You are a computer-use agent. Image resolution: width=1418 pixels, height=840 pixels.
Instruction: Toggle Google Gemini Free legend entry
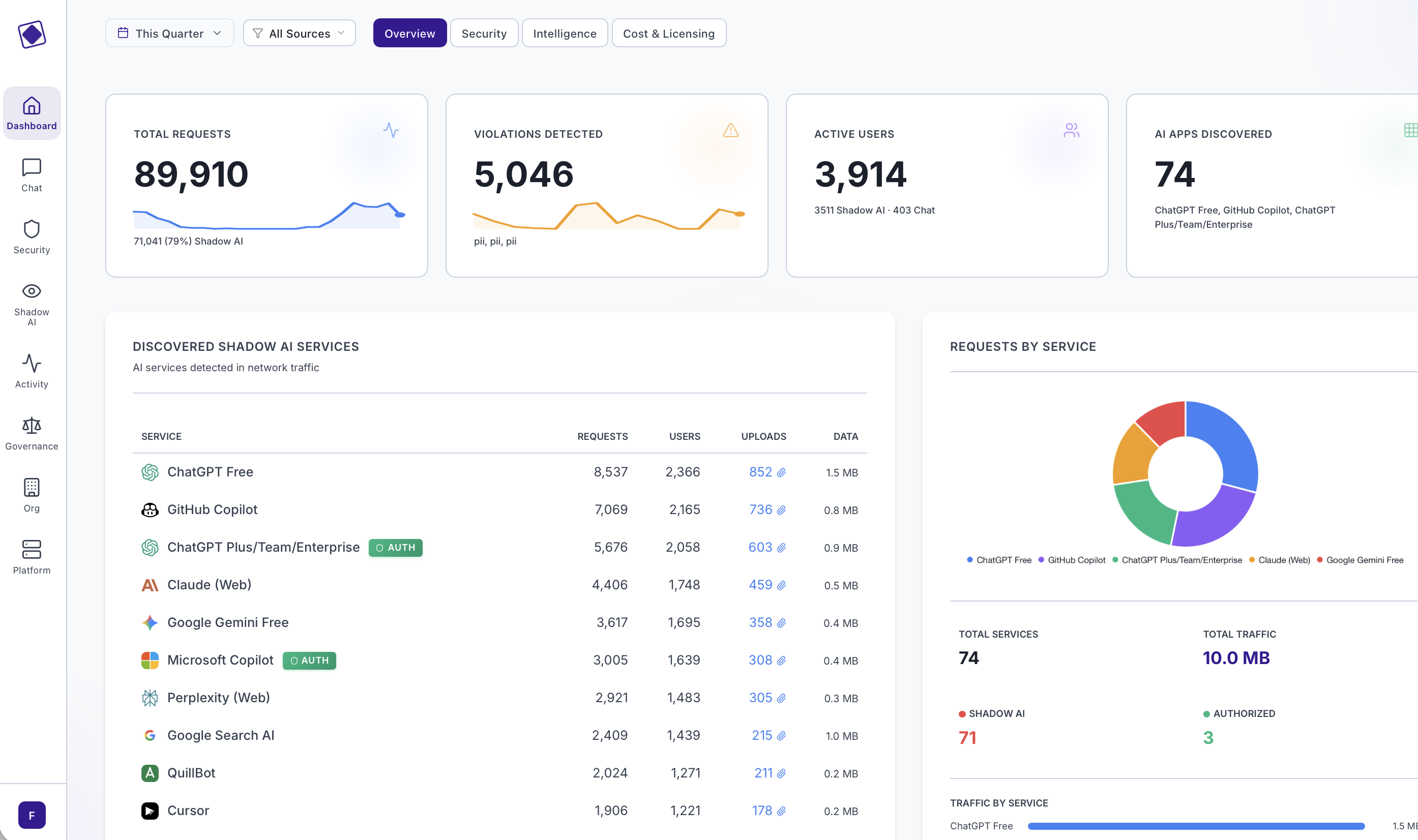point(1360,560)
